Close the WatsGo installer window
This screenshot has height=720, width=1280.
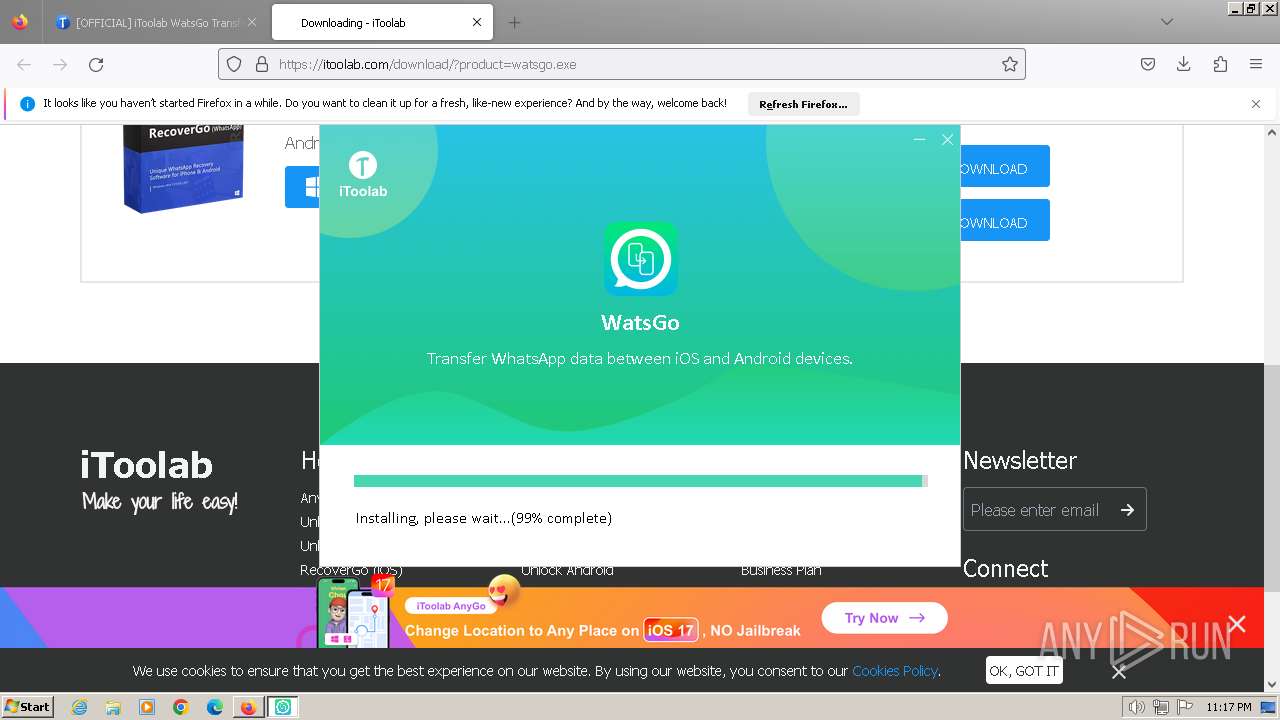pyautogui.click(x=947, y=140)
